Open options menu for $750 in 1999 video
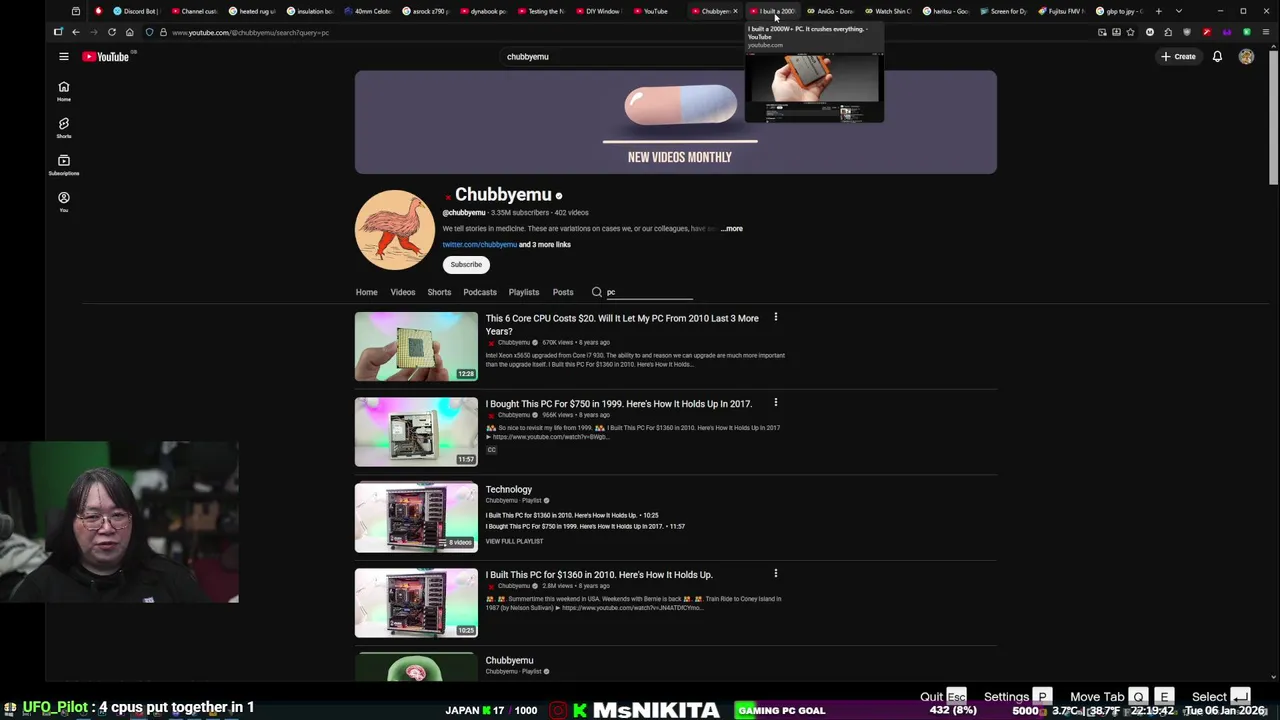This screenshot has height=720, width=1280. [x=775, y=403]
